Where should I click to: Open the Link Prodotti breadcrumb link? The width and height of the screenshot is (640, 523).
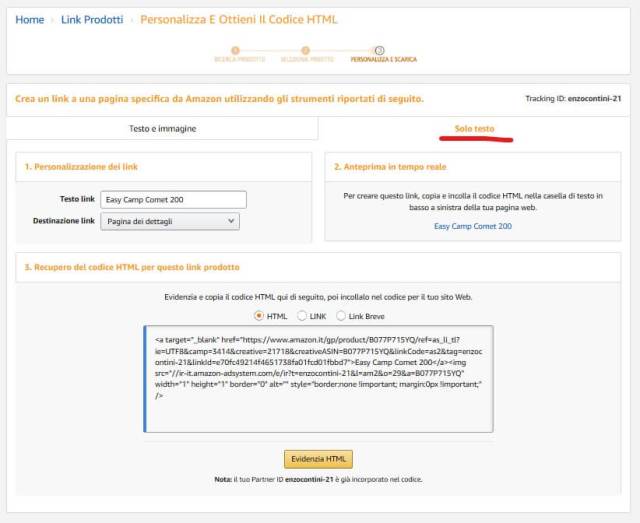click(x=92, y=20)
